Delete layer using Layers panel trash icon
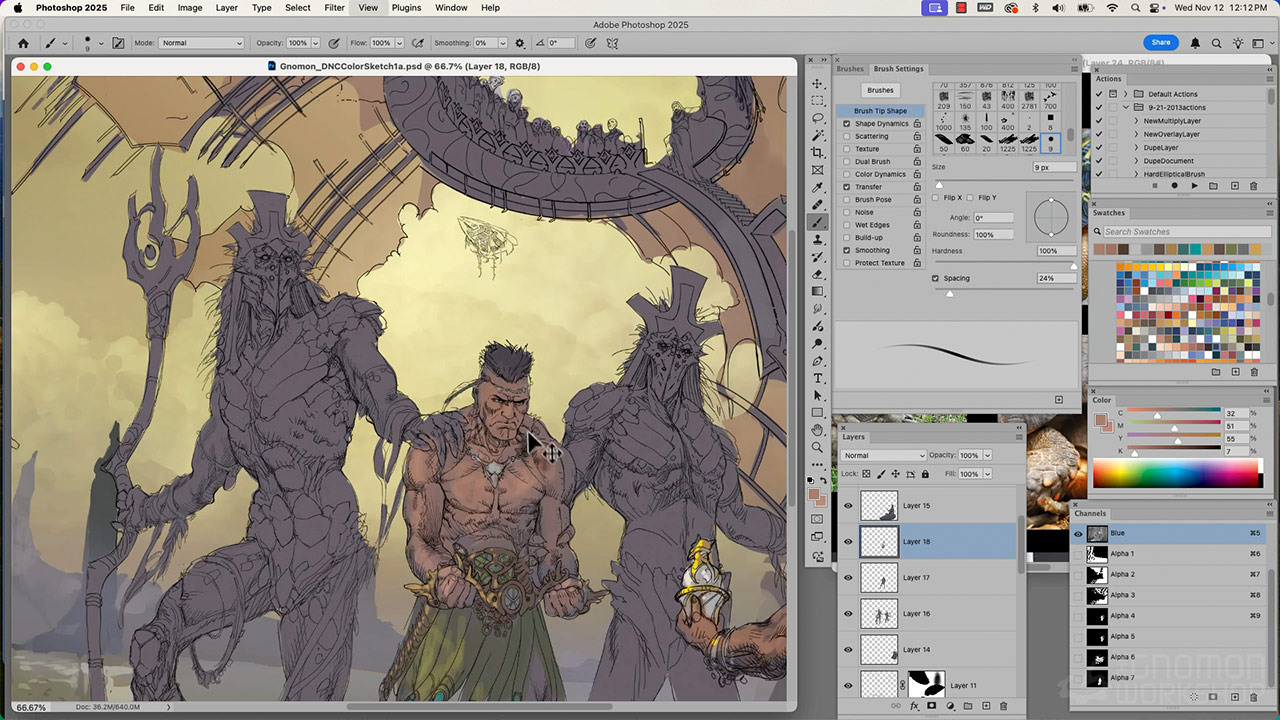This screenshot has width=1280, height=720. [x=1003, y=706]
